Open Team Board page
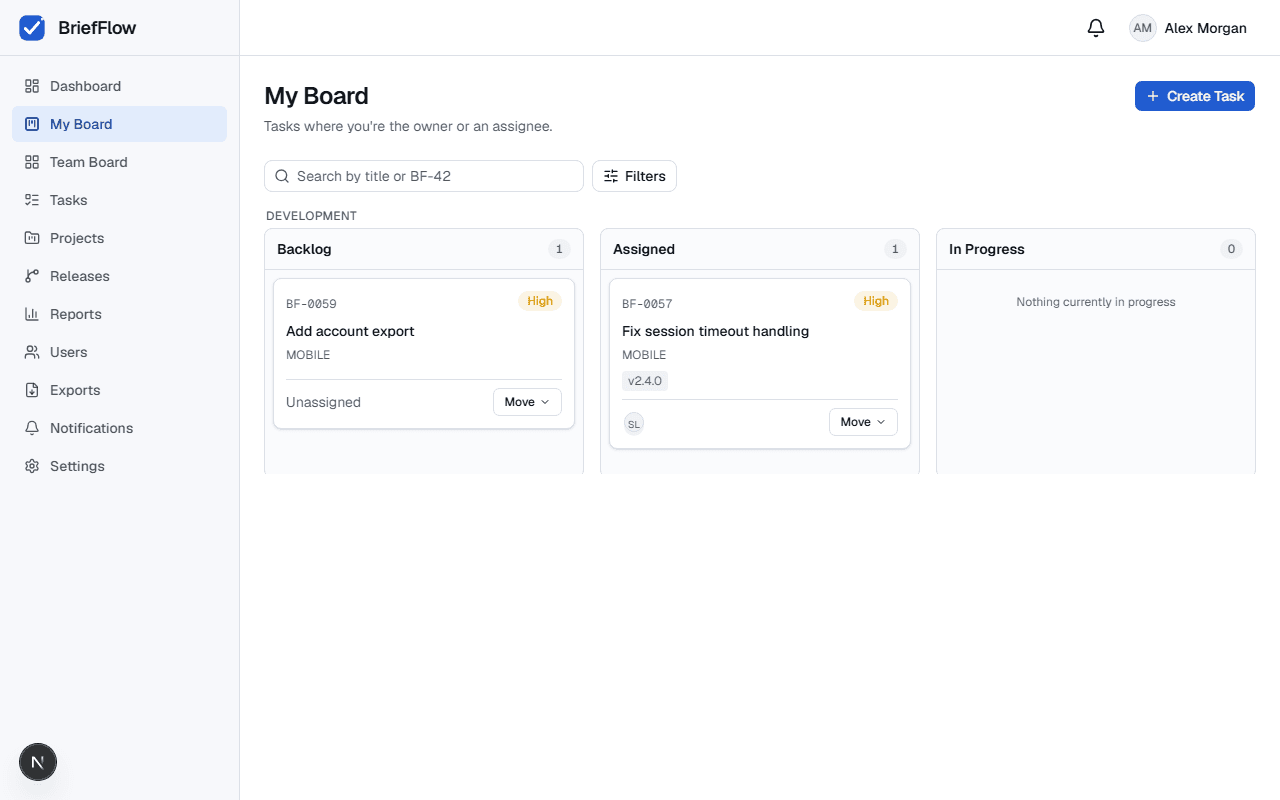Image resolution: width=1280 pixels, height=800 pixels. coord(119,162)
